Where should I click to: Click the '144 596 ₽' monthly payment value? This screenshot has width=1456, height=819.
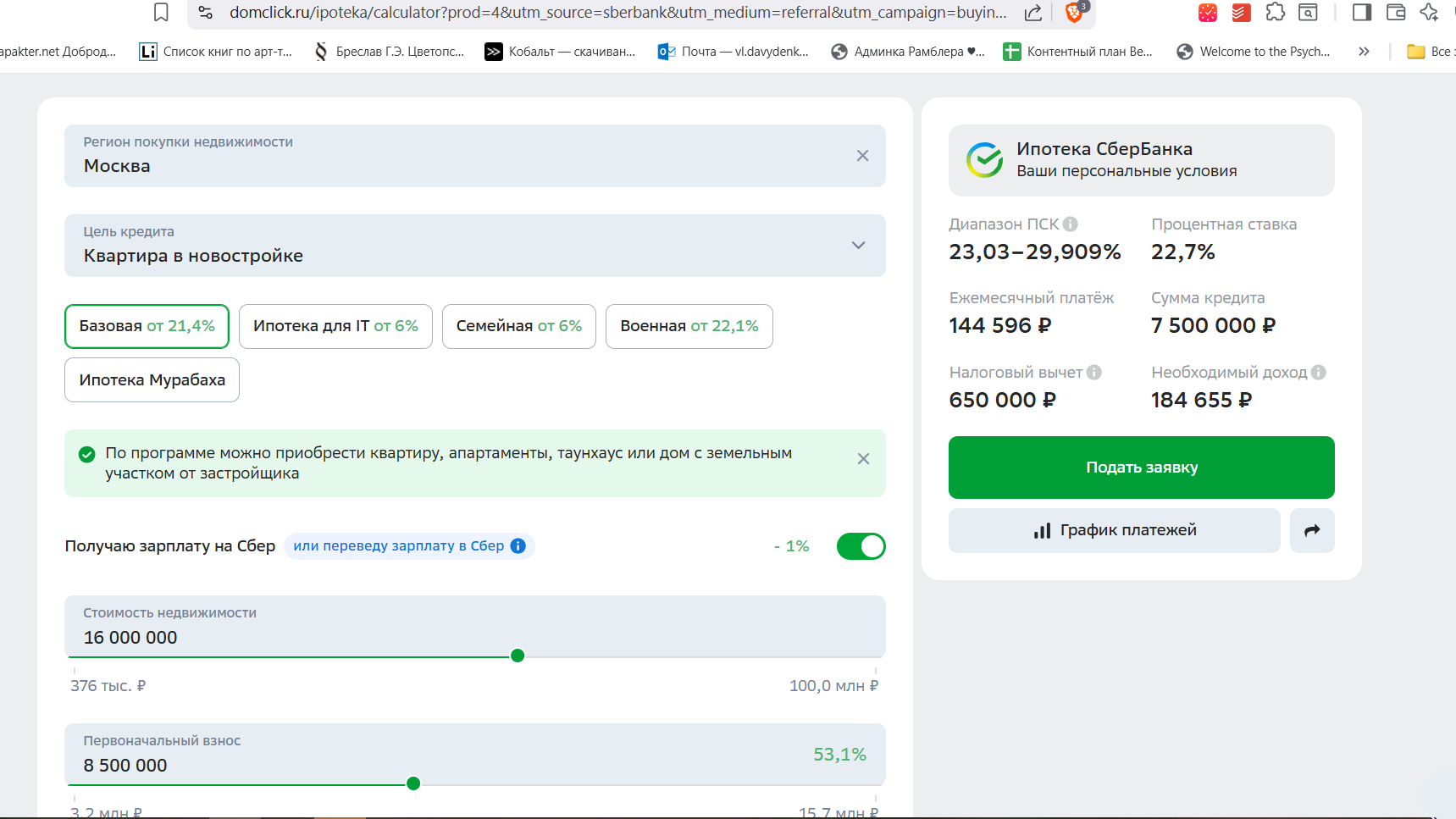1000,326
